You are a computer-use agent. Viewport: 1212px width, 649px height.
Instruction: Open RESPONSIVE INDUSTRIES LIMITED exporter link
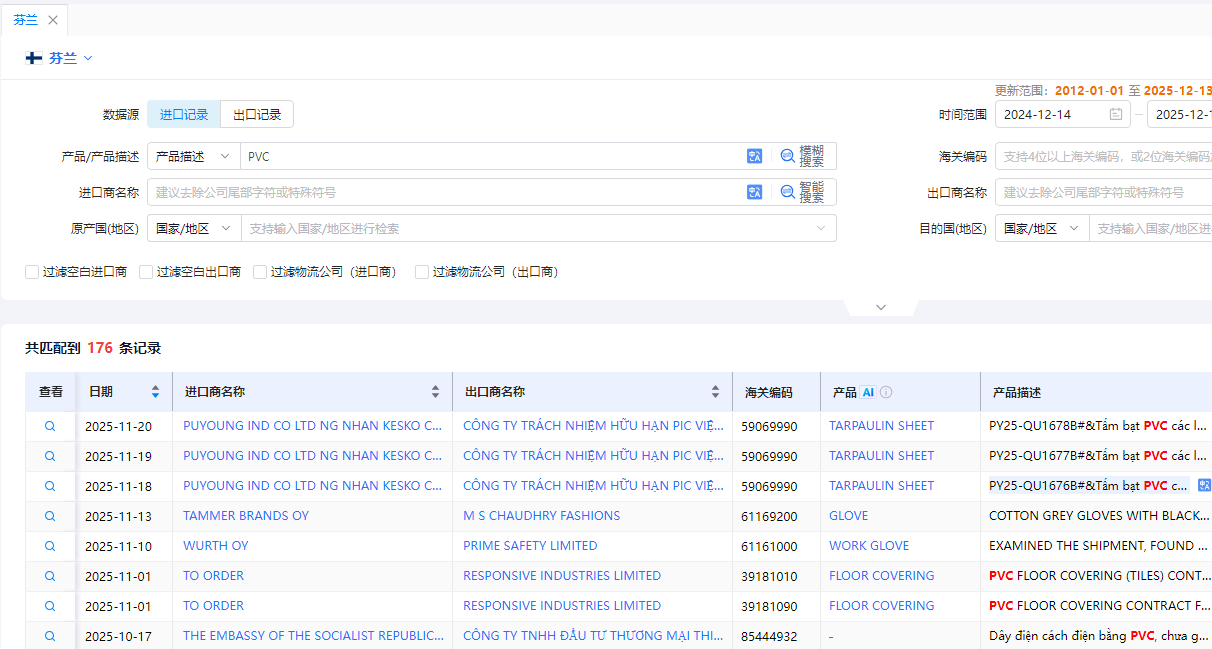(x=561, y=576)
